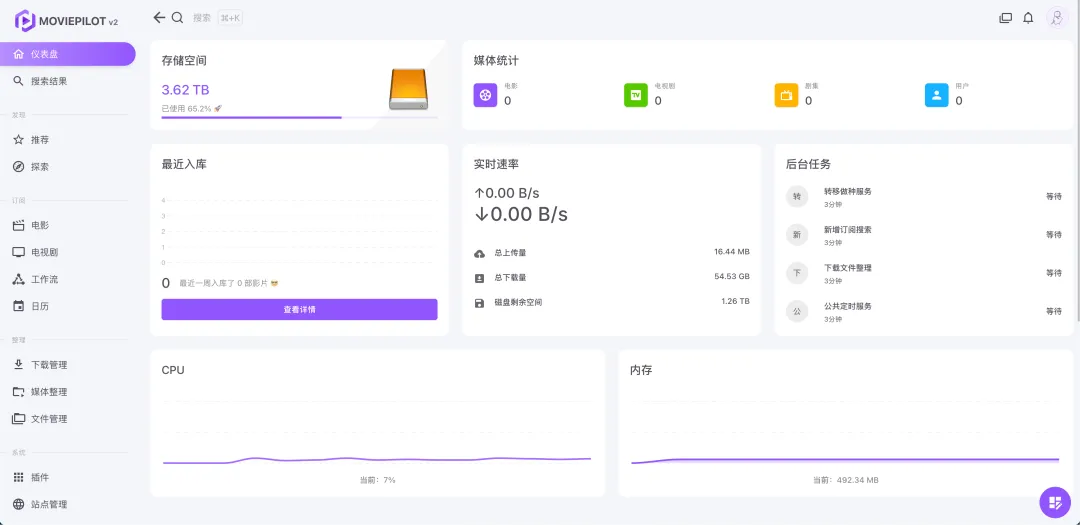This screenshot has height=525, width=1080.
Task: Open 站点管理 site management
Action: 68,504
